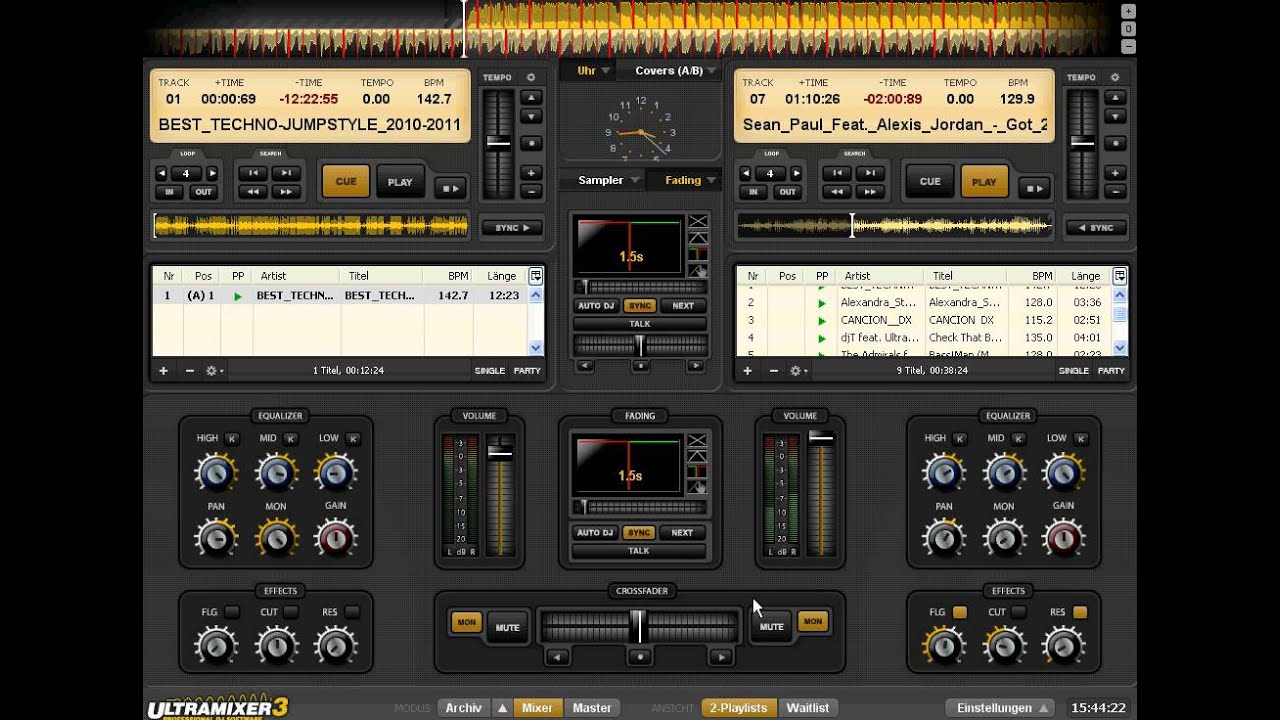Switch to Archiv mode
The height and width of the screenshot is (720, 1280).
tap(464, 708)
